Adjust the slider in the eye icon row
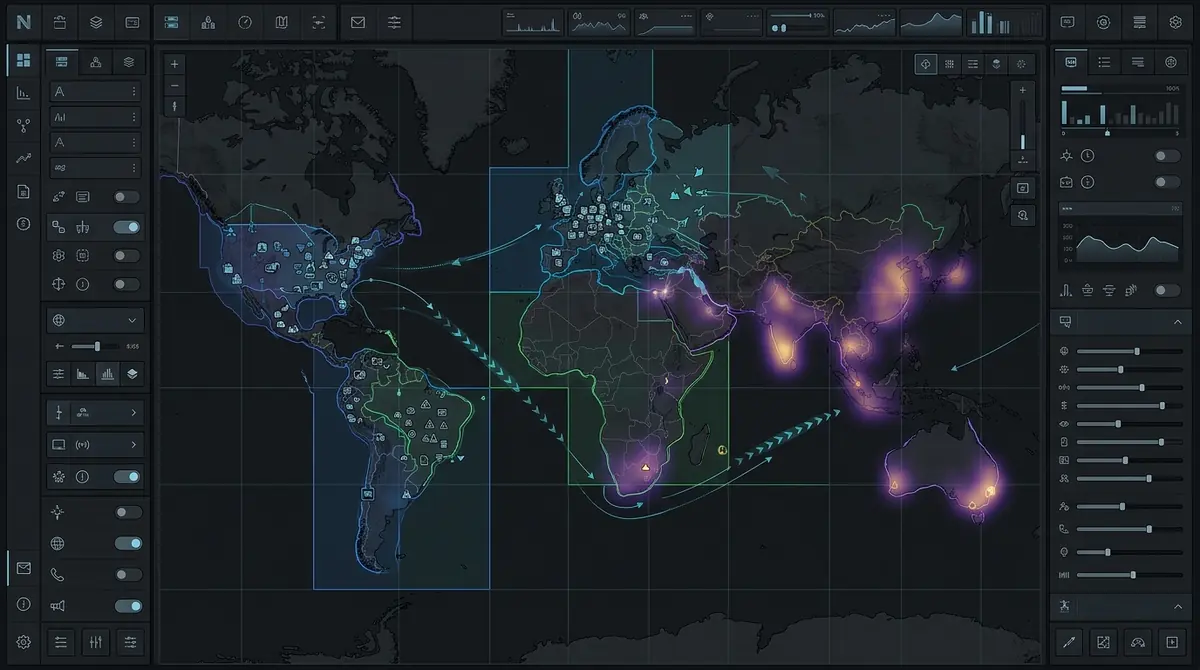This screenshot has height=670, width=1200. click(1128, 424)
